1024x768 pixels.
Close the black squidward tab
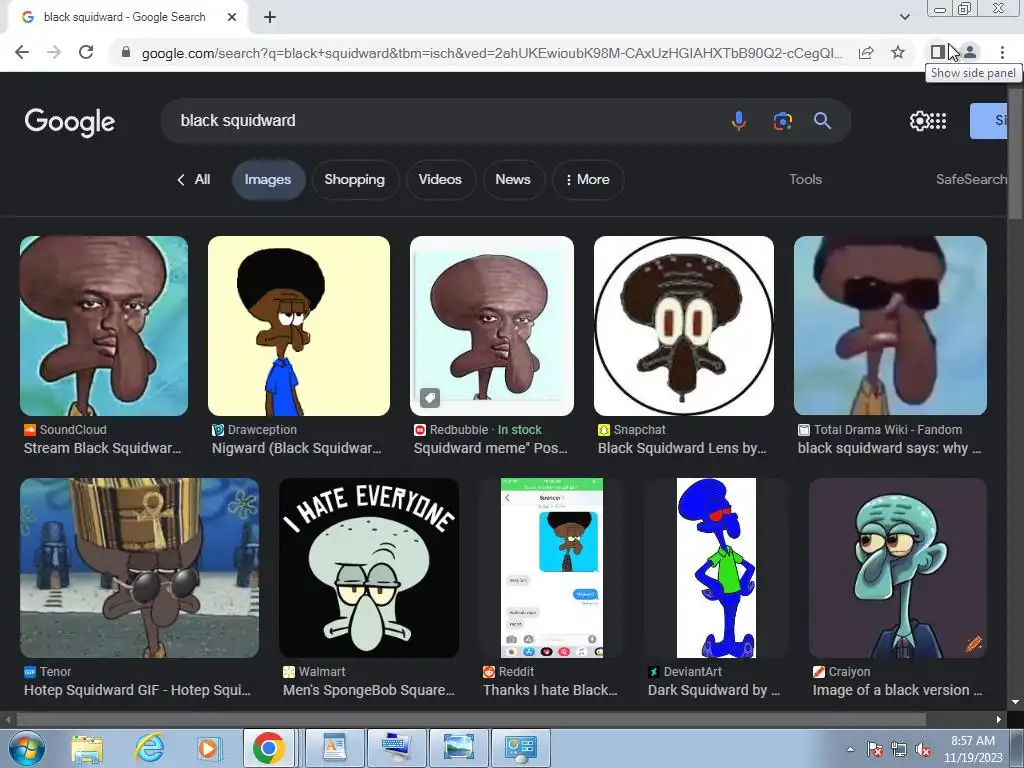pyautogui.click(x=232, y=17)
